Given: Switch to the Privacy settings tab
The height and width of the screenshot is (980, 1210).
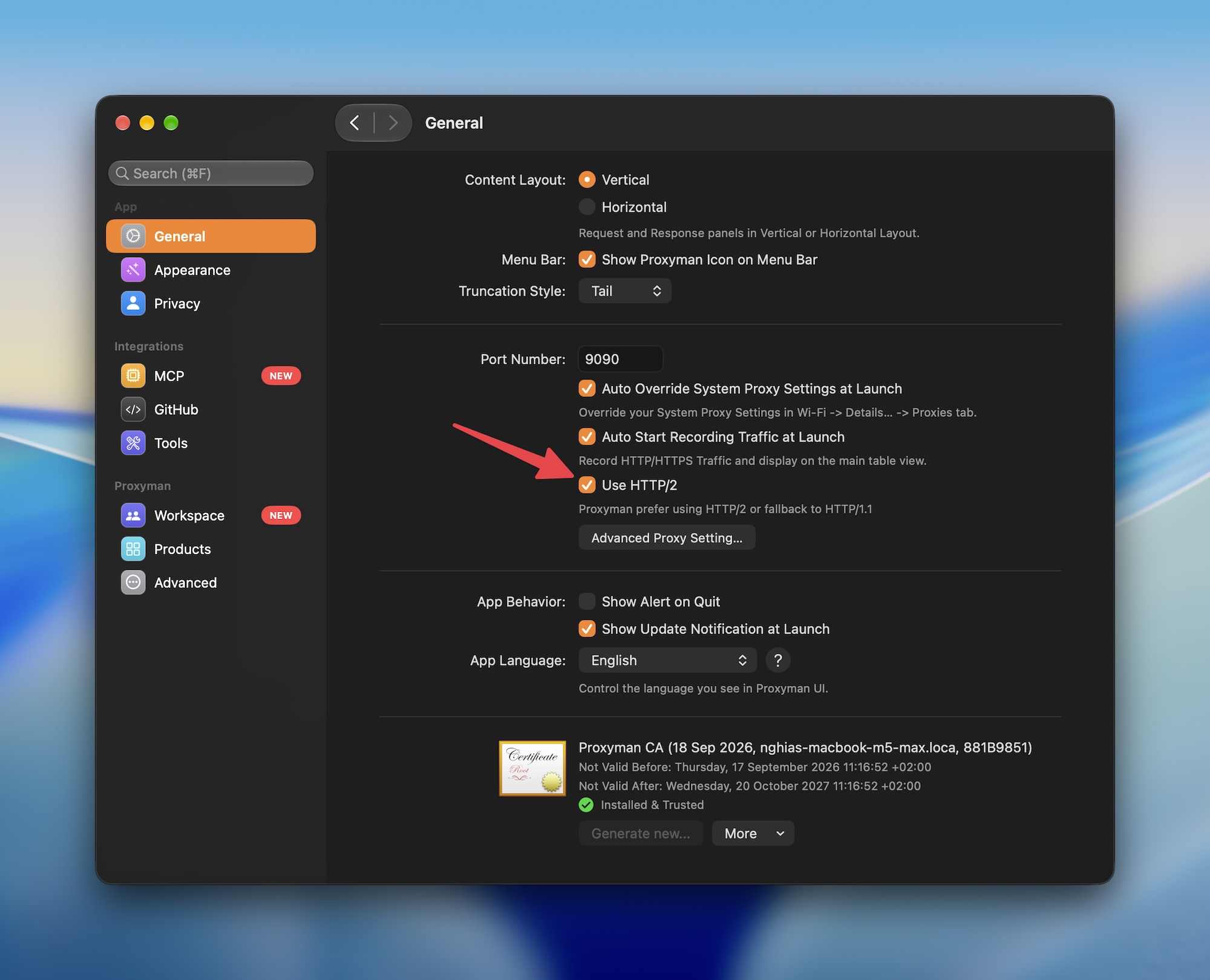Looking at the screenshot, I should 211,303.
